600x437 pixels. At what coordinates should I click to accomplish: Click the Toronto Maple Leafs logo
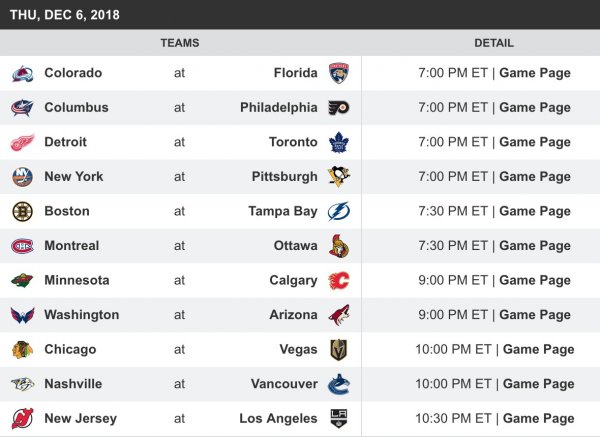click(x=339, y=142)
